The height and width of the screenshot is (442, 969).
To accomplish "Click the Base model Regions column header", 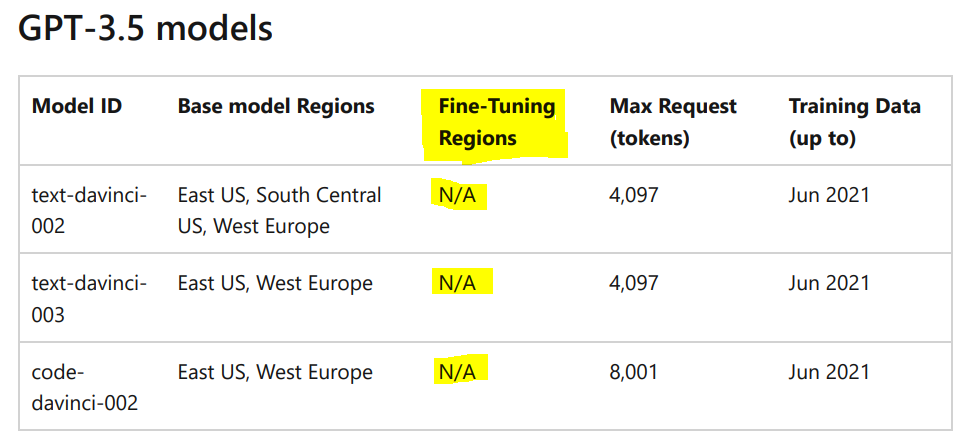I will 276,106.
